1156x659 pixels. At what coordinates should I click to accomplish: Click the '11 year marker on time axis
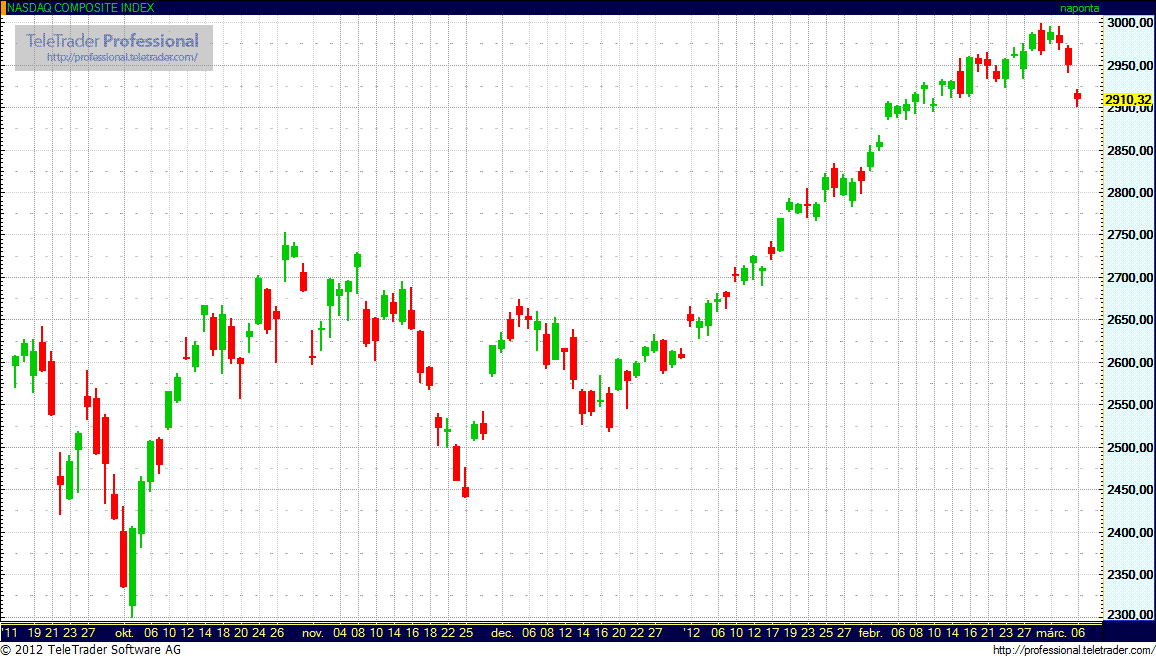click(x=10, y=633)
